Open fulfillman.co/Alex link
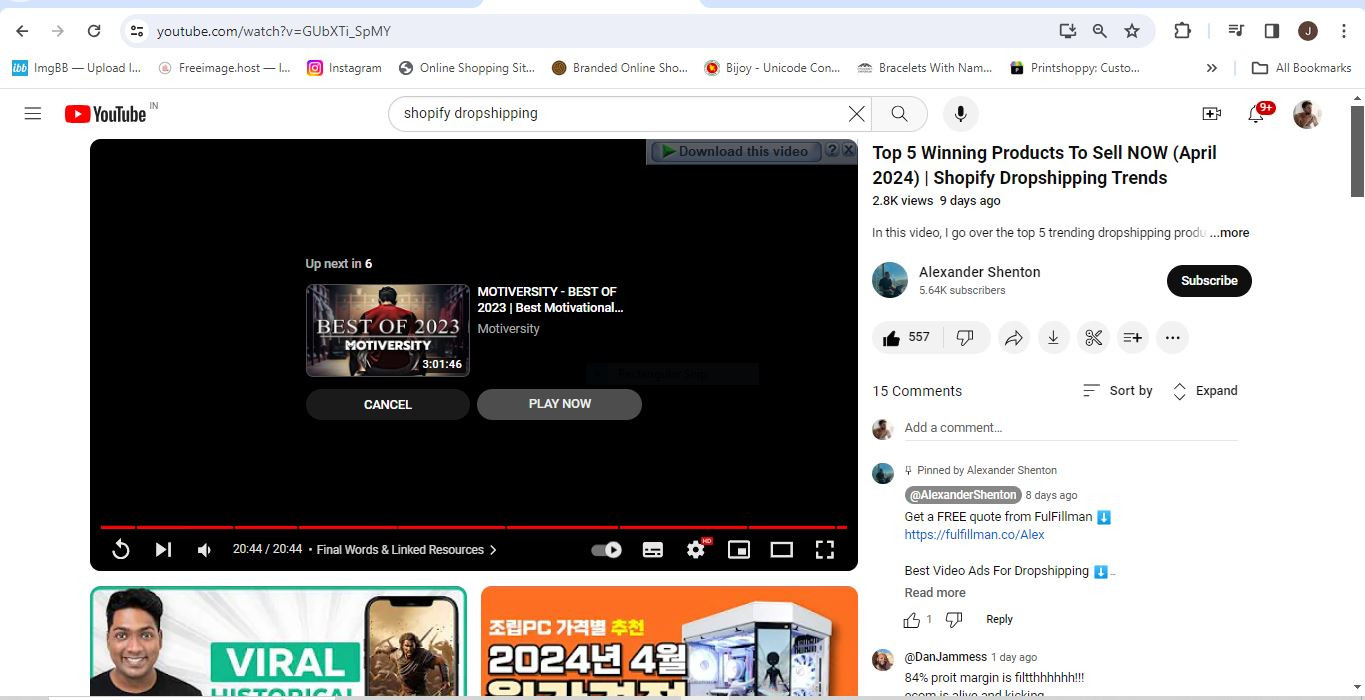The image size is (1365, 700). [x=974, y=535]
